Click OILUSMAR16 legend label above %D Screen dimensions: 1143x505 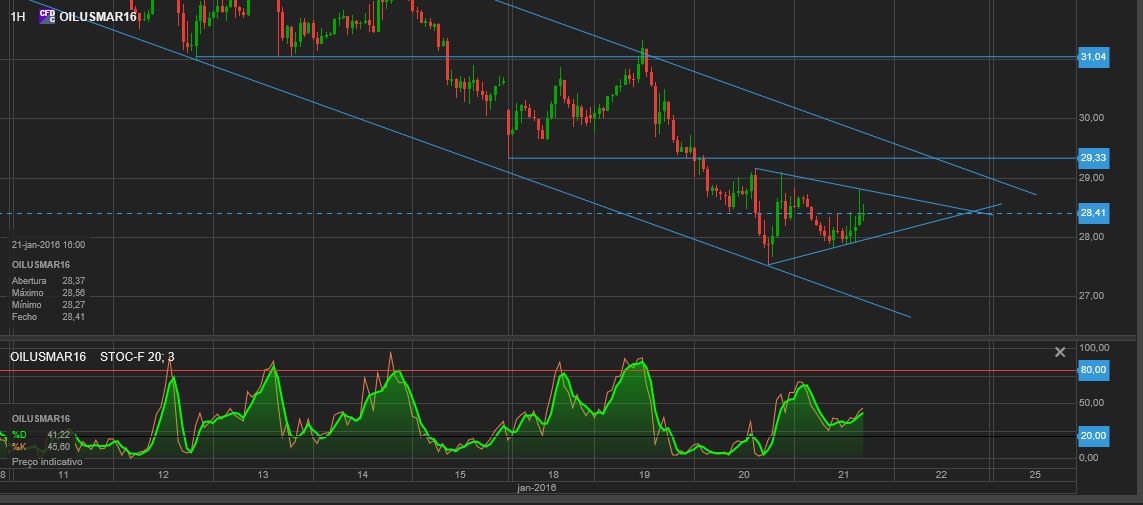coord(41,419)
